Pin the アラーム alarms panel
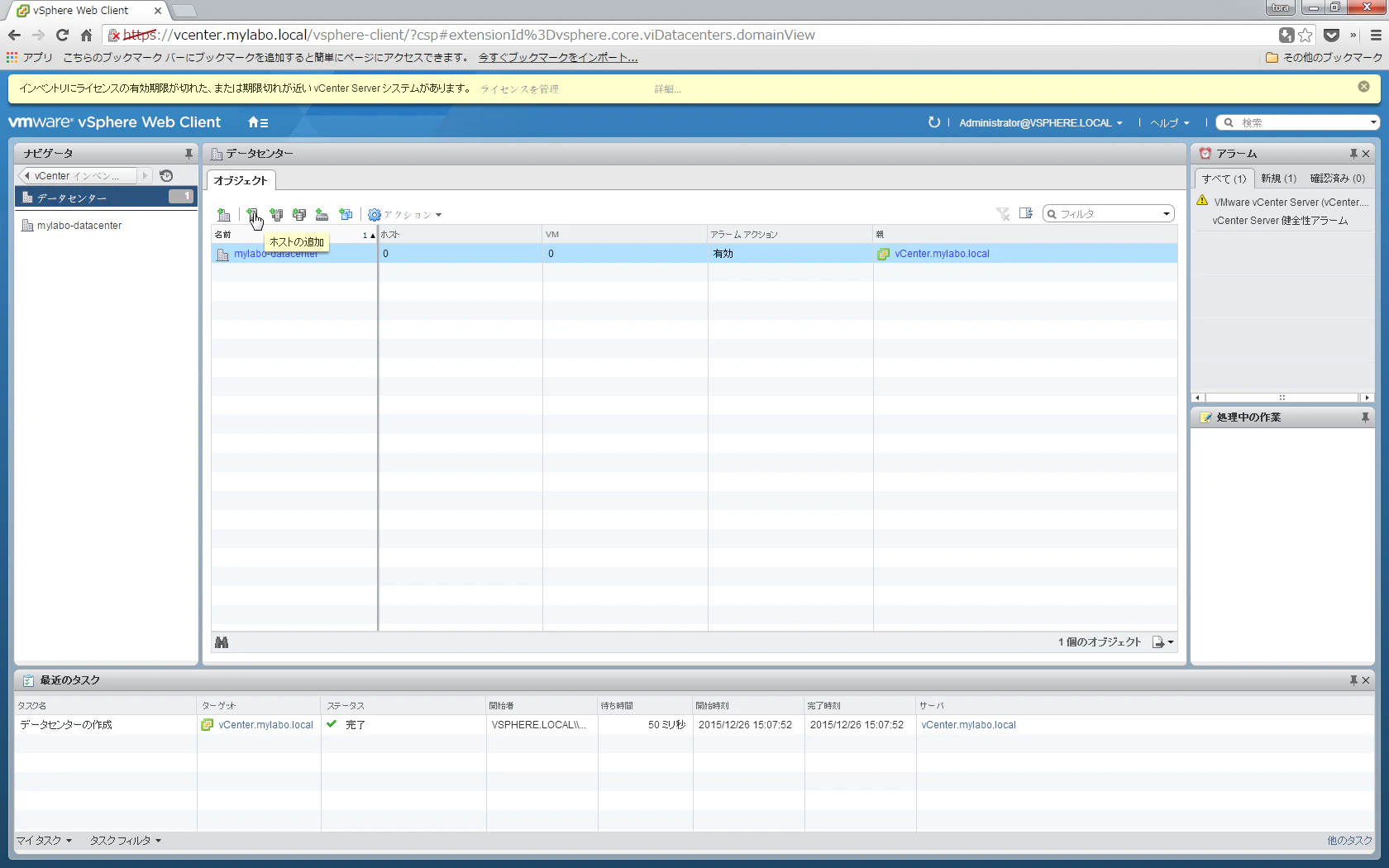1389x868 pixels. click(1353, 154)
